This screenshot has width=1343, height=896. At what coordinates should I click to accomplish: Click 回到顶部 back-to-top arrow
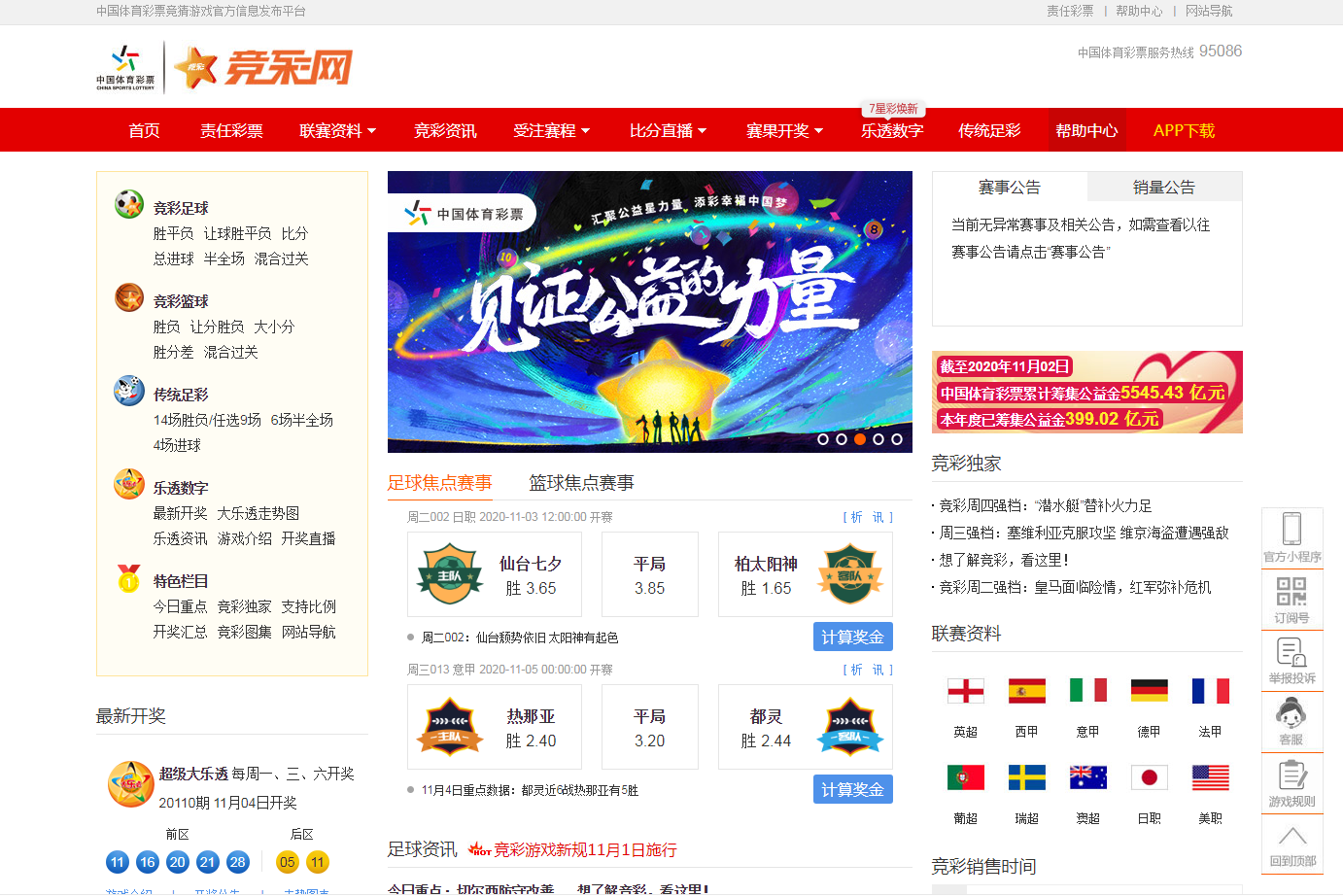pos(1291,836)
